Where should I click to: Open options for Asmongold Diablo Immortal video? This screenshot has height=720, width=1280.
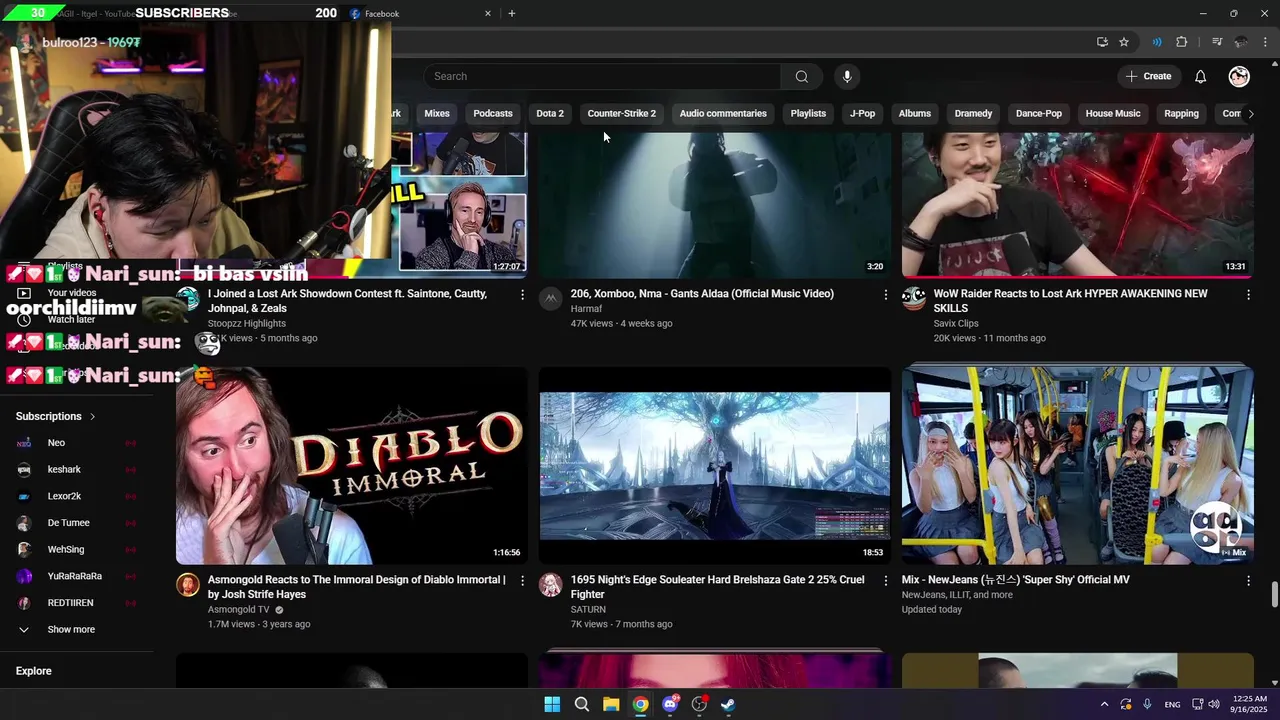522,581
